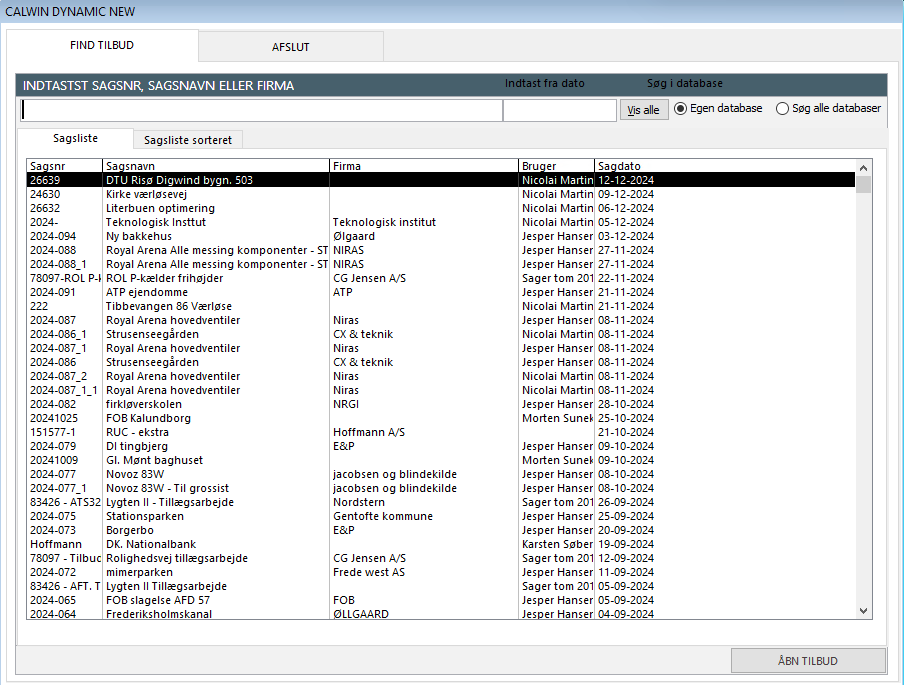Focus the sagsnr/sagsnavn search field

[x=261, y=110]
